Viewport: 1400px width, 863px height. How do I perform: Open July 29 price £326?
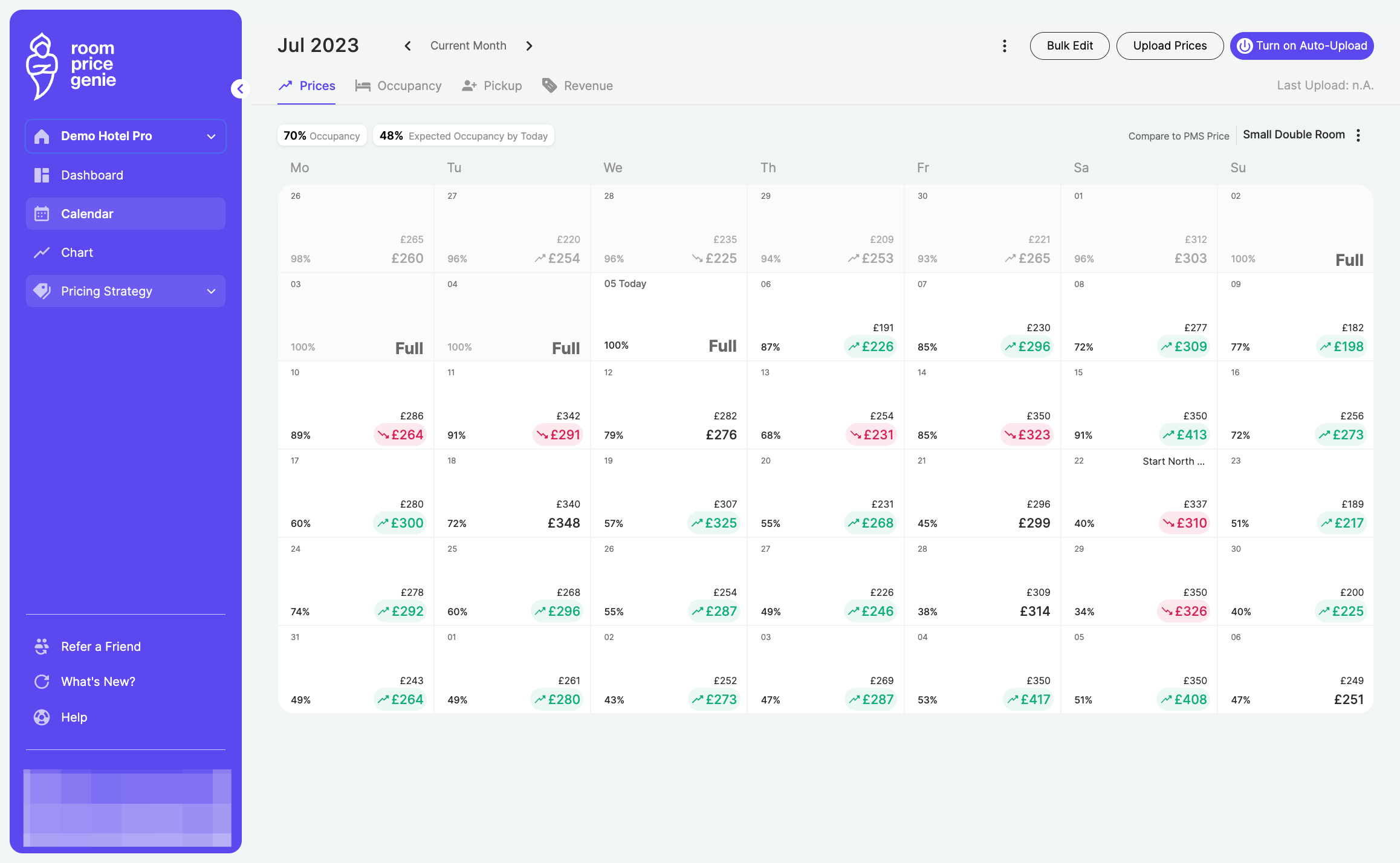click(x=1184, y=611)
